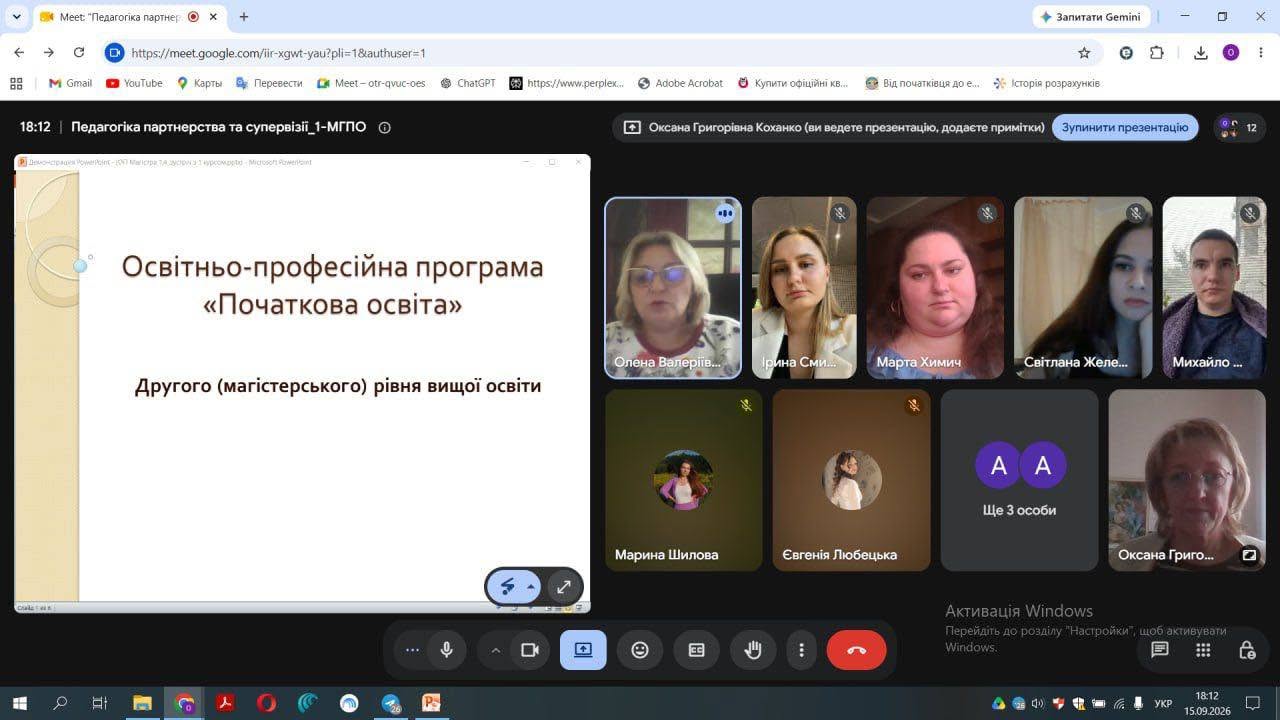Switch УКР keyboard language in tray

(x=1163, y=703)
